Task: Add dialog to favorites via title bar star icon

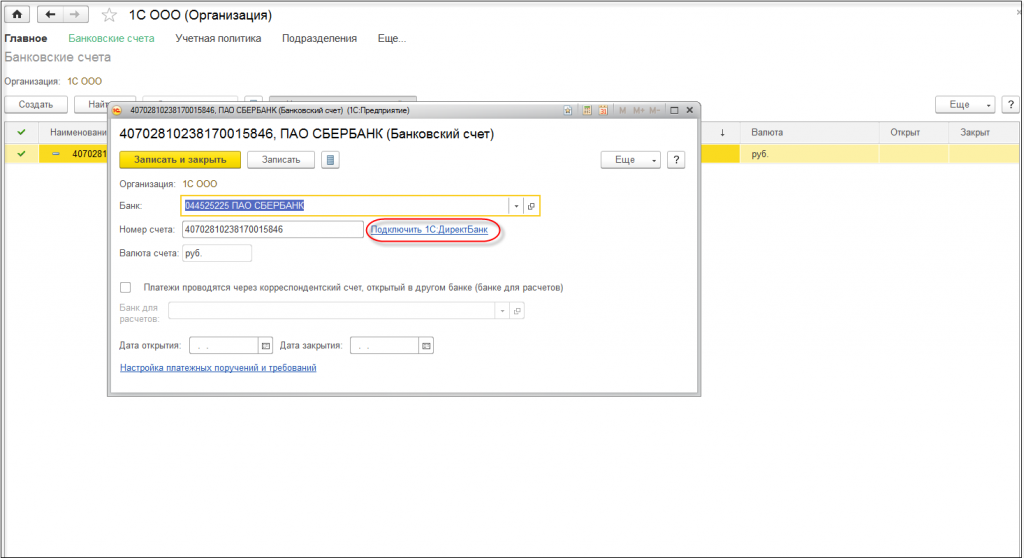Action: click(568, 110)
